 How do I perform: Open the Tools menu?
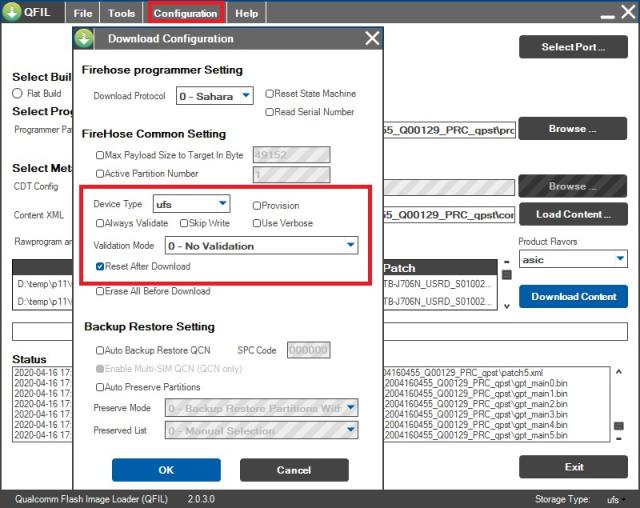pyautogui.click(x=121, y=13)
